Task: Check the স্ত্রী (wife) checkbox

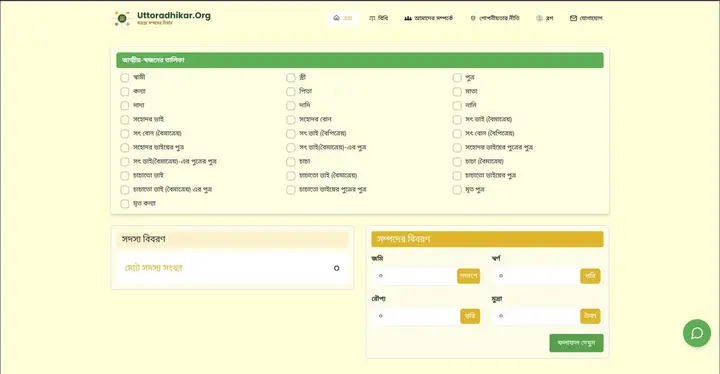Action: pos(291,78)
